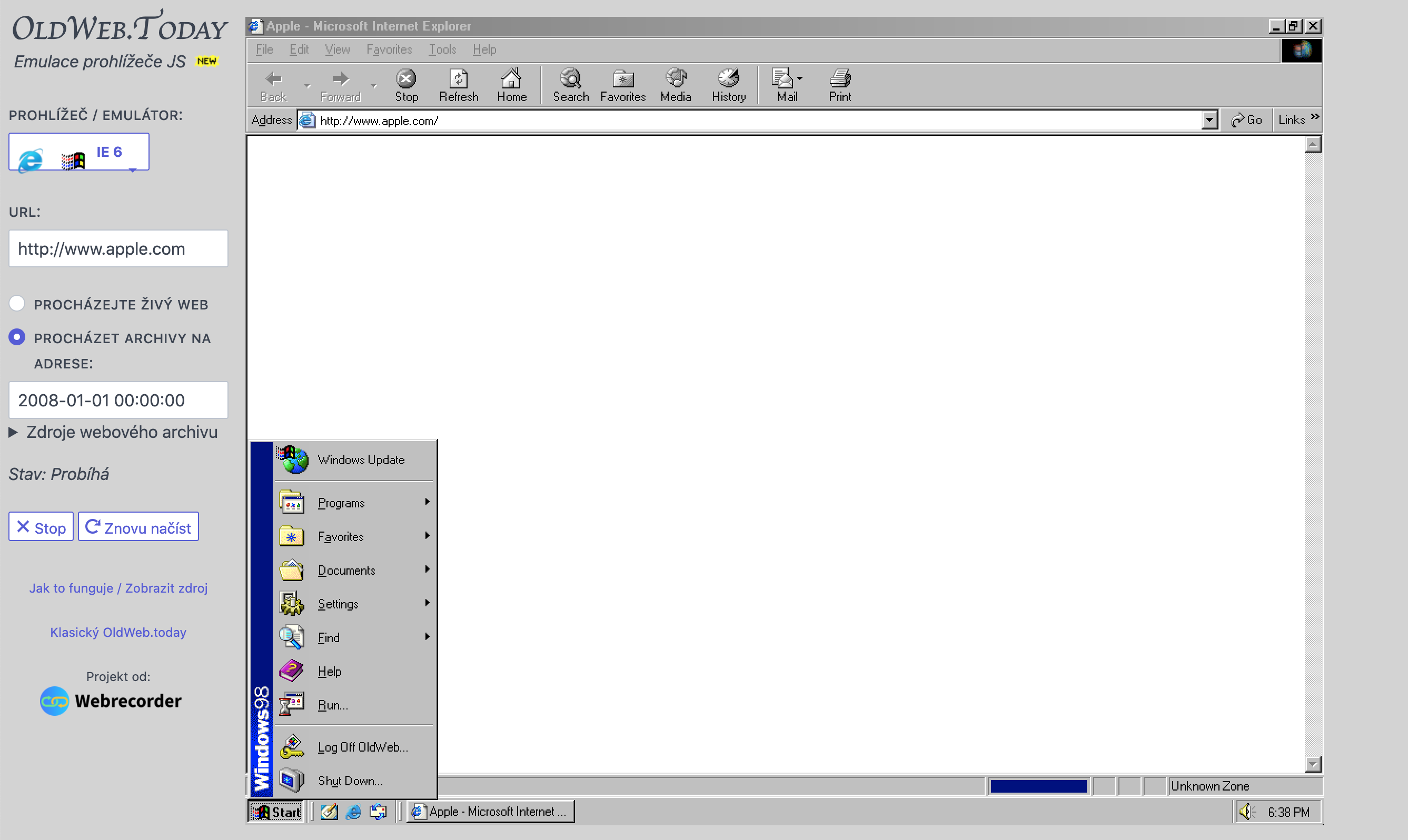Click the Home toolbar icon

point(511,84)
